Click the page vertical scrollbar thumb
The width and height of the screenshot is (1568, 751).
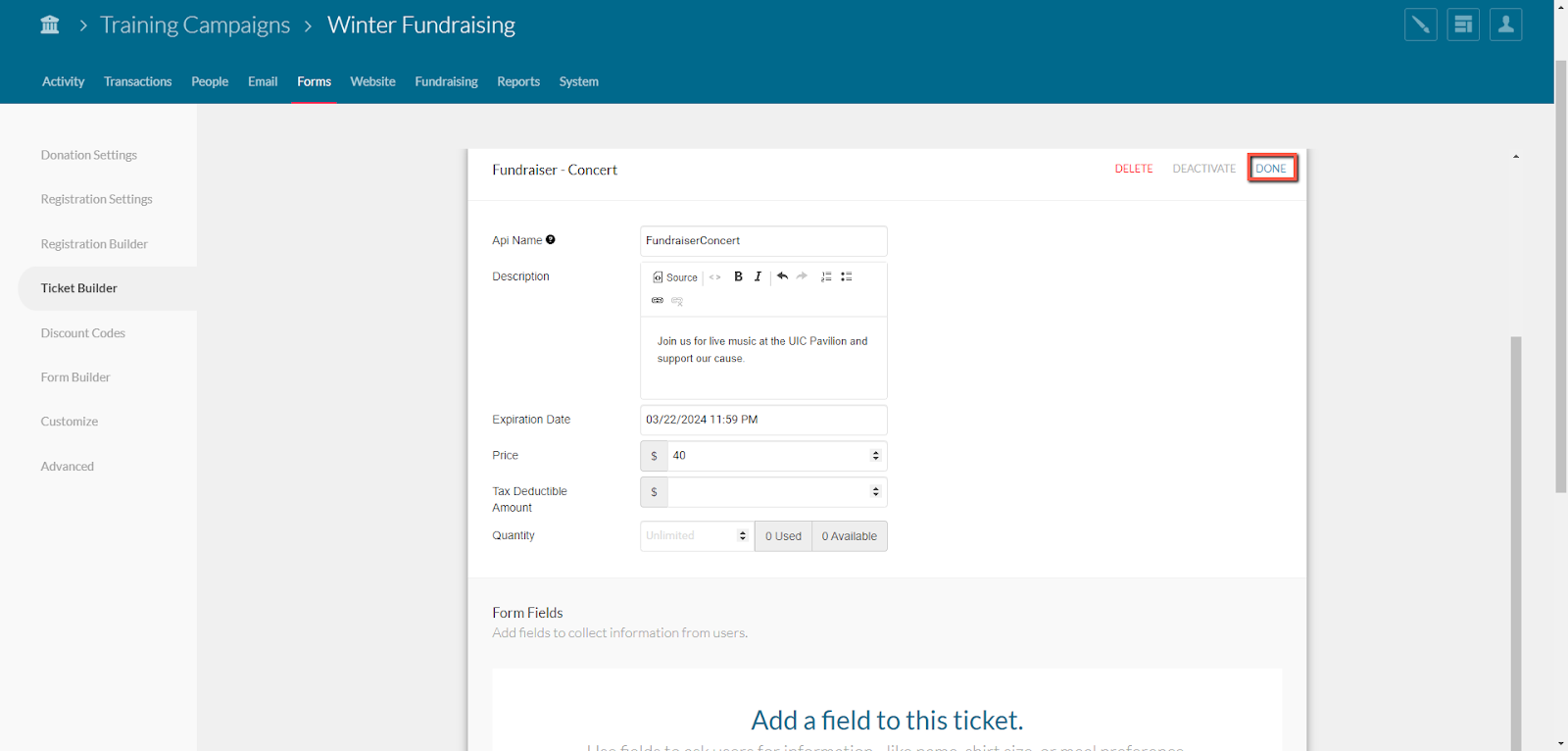pos(1561,275)
